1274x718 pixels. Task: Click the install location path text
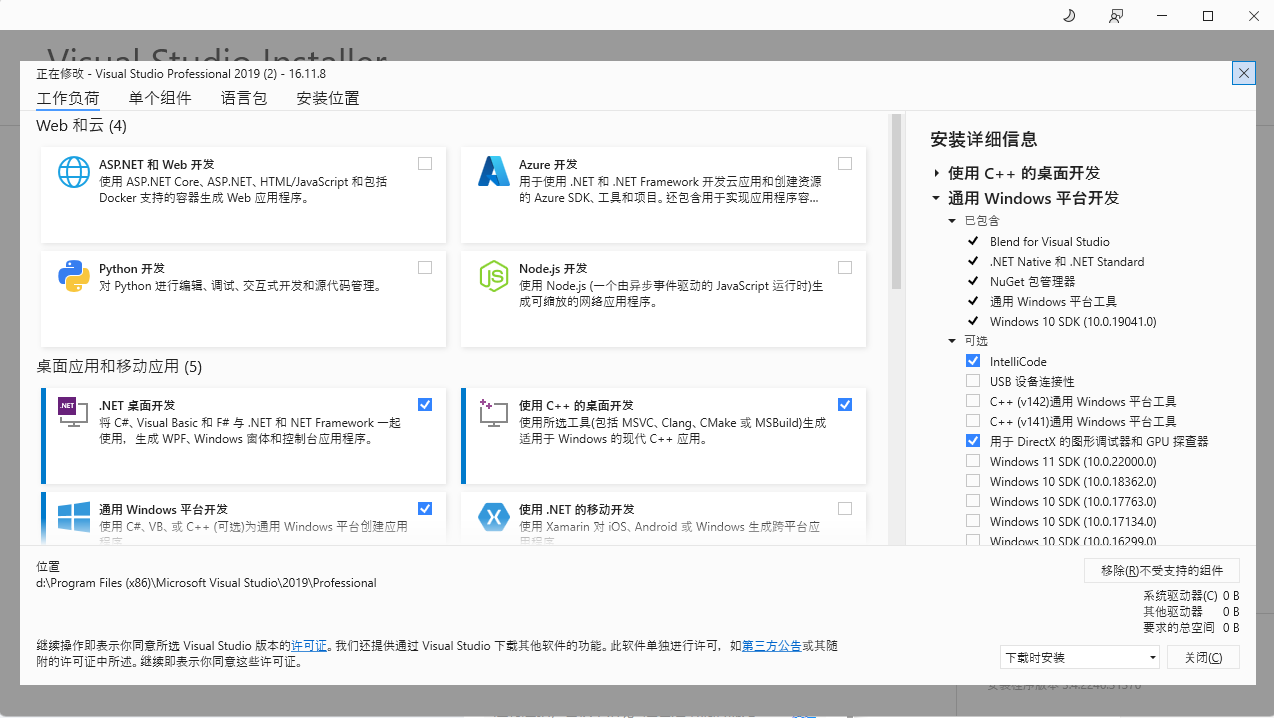point(206,583)
